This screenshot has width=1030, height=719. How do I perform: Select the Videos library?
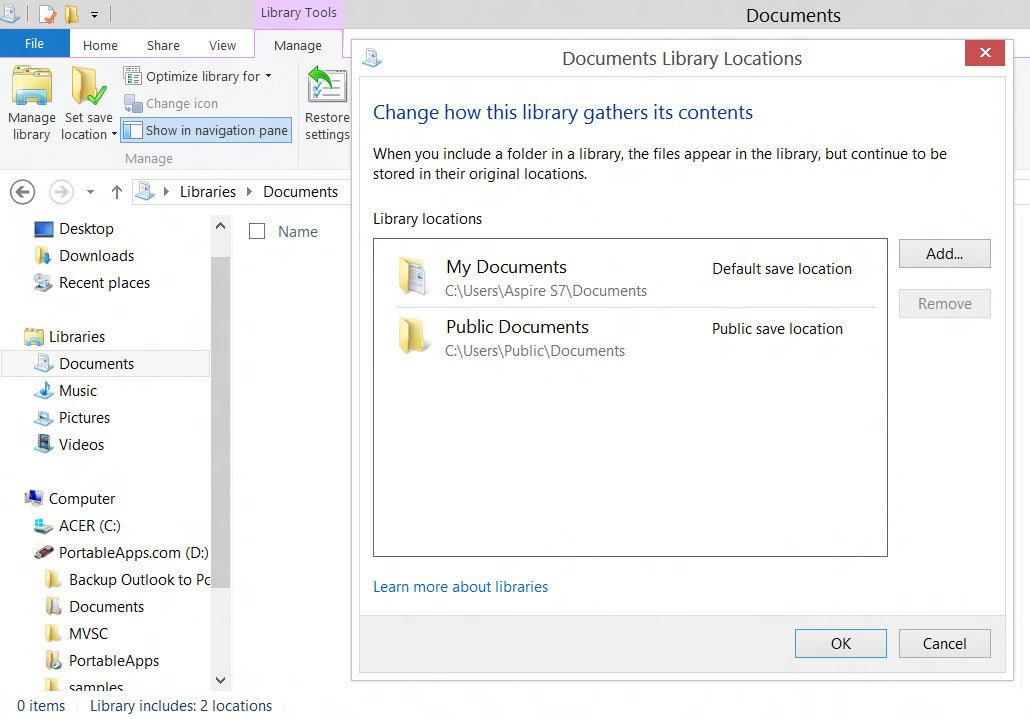(x=81, y=445)
